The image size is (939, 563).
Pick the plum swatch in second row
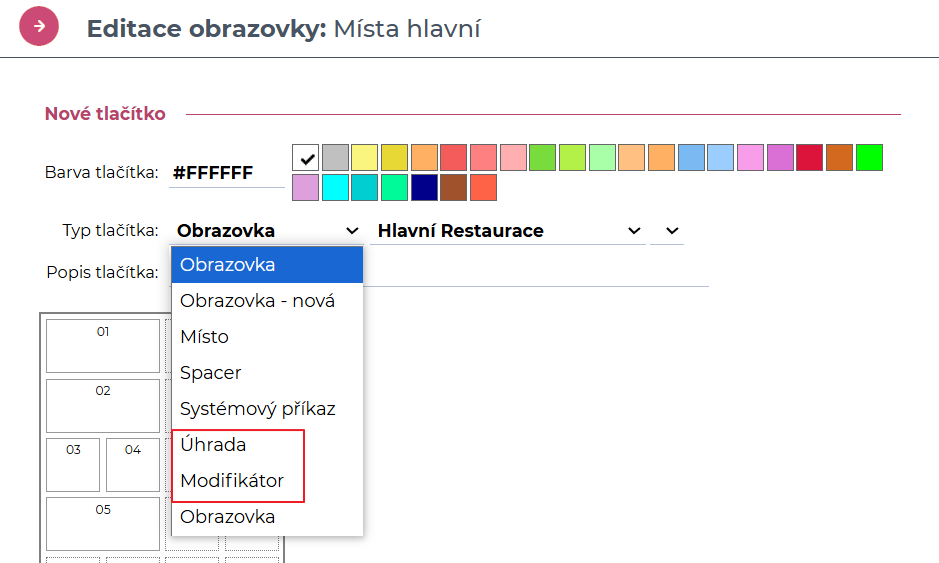click(x=305, y=187)
